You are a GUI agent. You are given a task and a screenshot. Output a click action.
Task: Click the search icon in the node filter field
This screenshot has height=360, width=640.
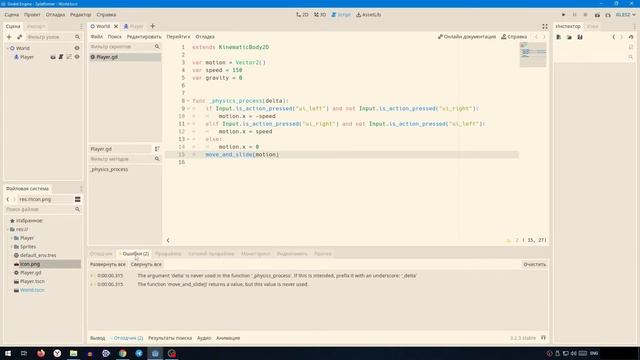point(77,37)
